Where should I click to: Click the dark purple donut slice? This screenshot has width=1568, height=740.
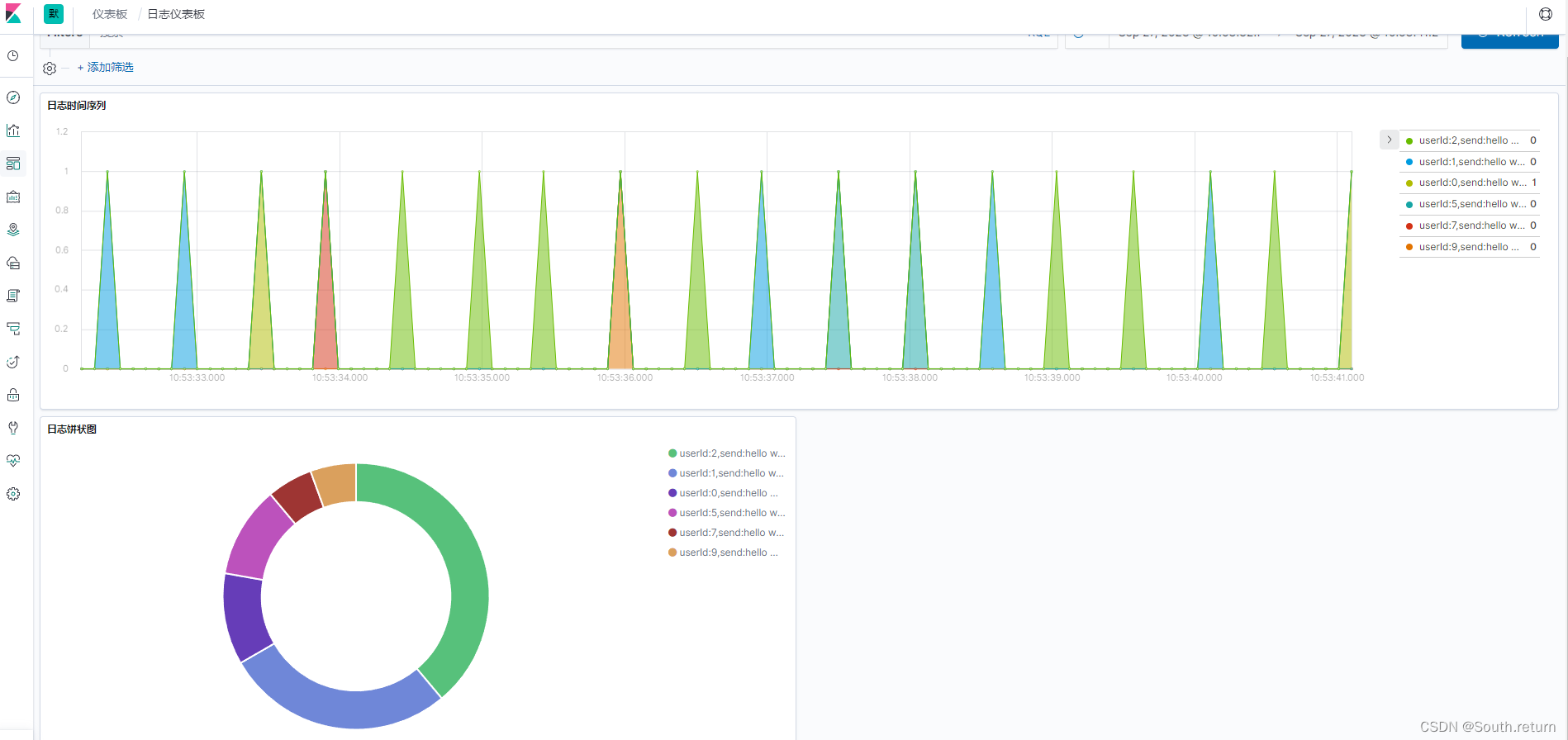point(244,618)
